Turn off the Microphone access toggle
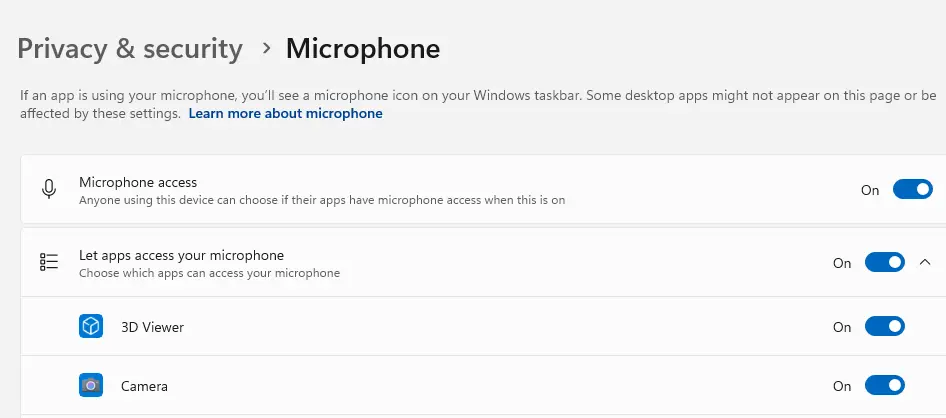This screenshot has width=946, height=418. pyautogui.click(x=912, y=190)
